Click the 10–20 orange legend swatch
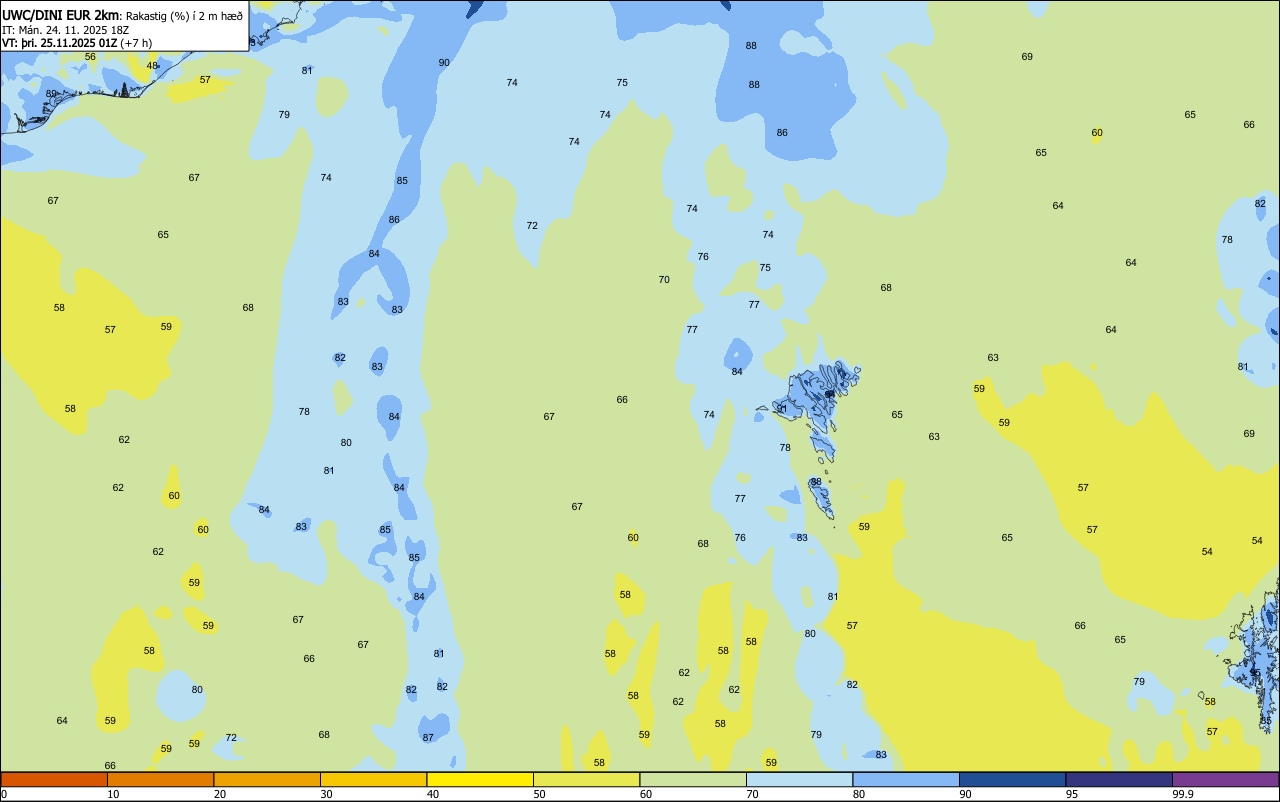Screen dimensions: 1280x802 click(160, 779)
